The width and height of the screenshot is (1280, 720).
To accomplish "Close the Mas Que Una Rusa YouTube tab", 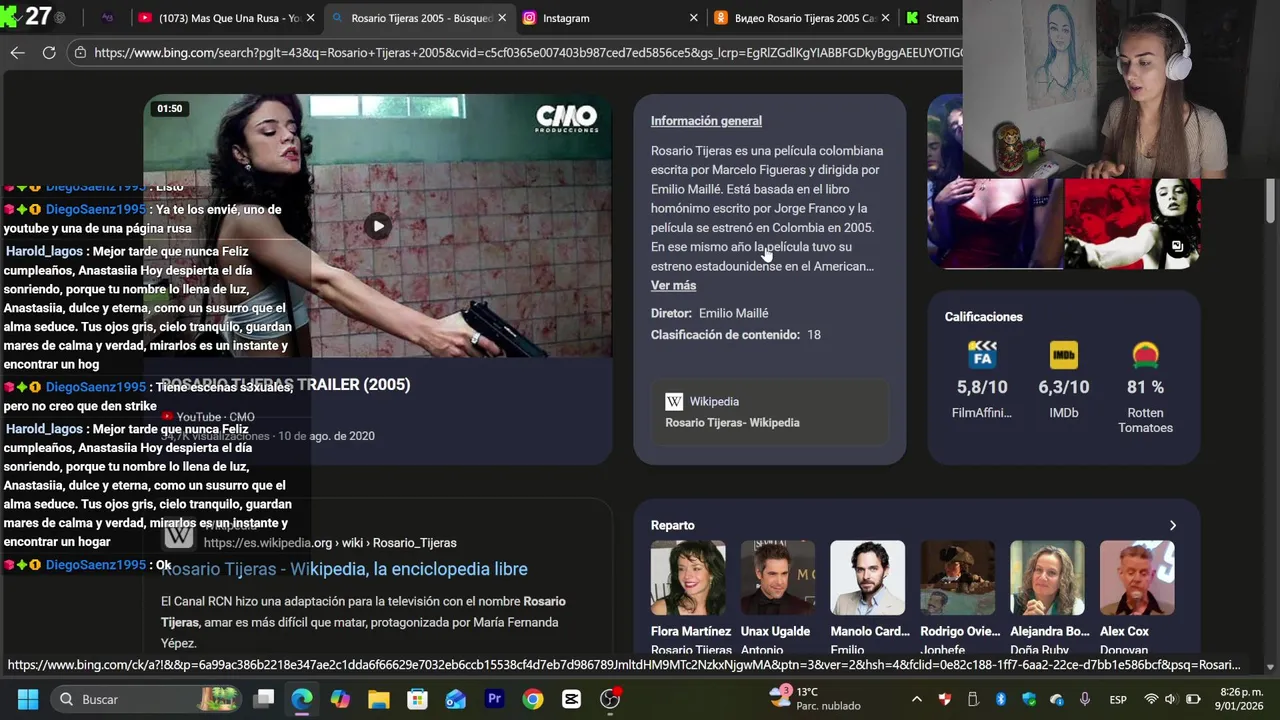I will pos(310,18).
